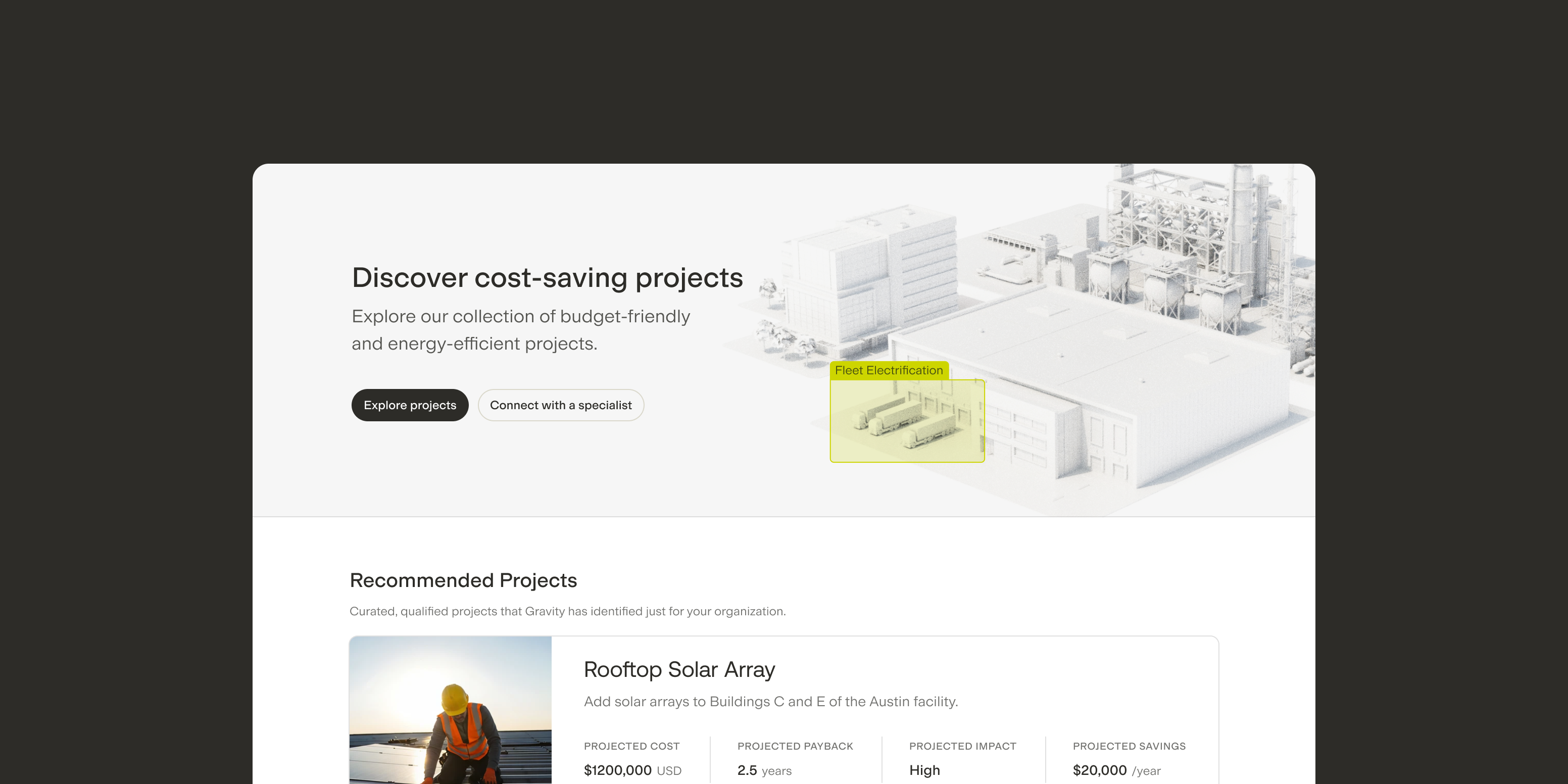Click the PROJECTED IMPACT value High
Image resolution: width=1568 pixels, height=784 pixels.
point(923,769)
